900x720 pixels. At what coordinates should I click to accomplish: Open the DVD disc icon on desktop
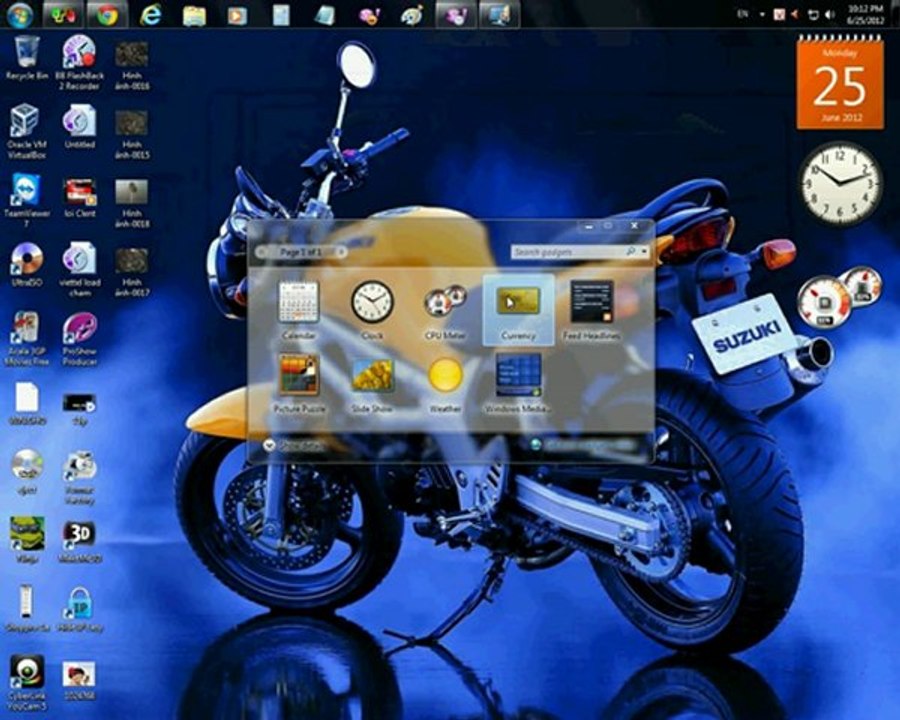(26, 471)
